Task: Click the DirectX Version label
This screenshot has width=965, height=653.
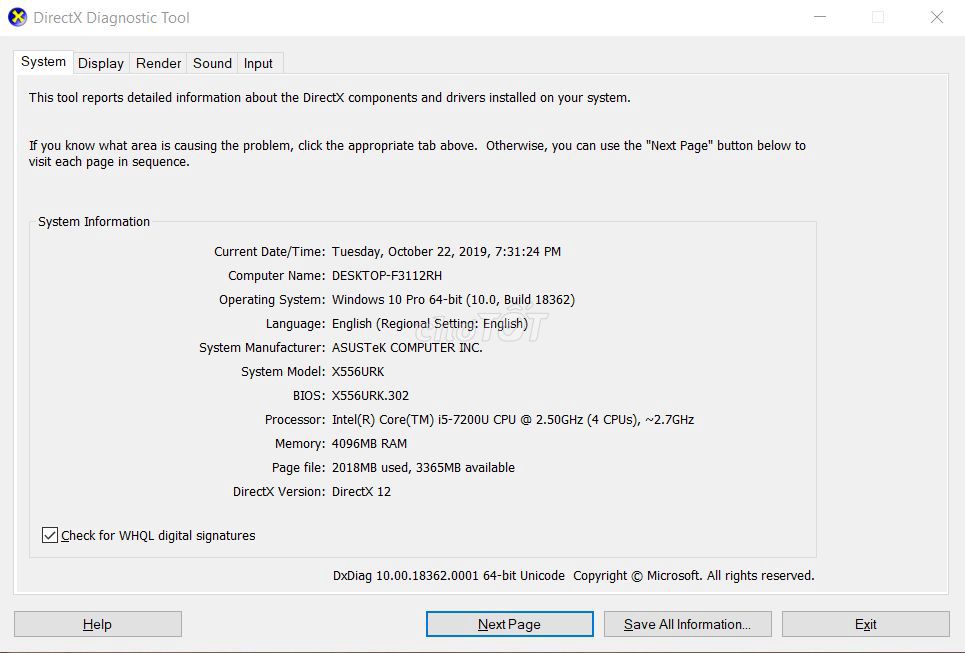Action: pos(279,492)
